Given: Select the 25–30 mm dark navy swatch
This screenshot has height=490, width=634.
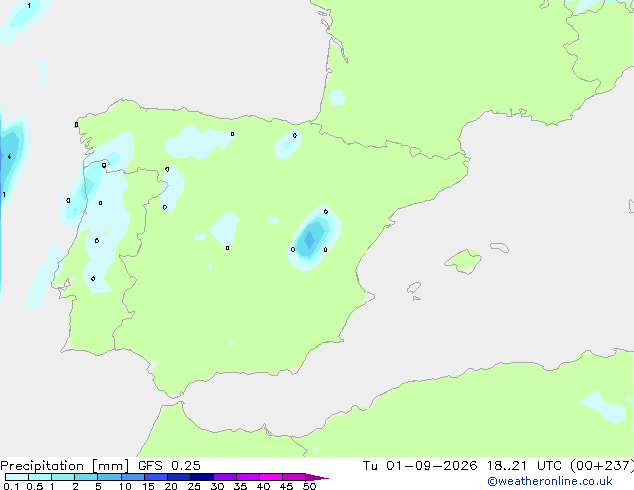Looking at the screenshot, I should click(202, 477).
